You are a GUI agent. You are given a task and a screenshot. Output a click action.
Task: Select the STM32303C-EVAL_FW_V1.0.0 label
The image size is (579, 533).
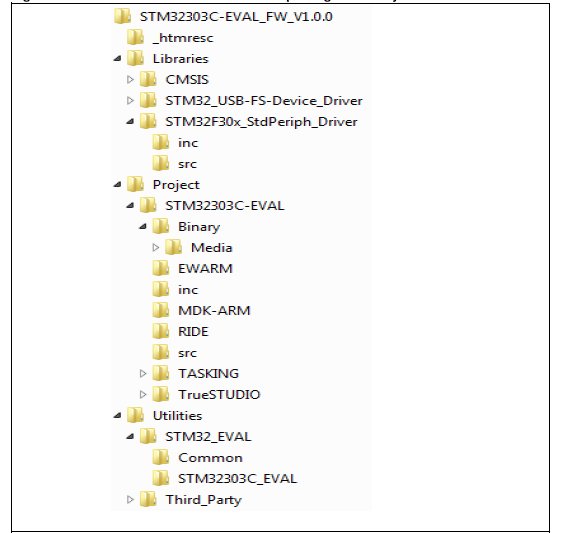236,17
